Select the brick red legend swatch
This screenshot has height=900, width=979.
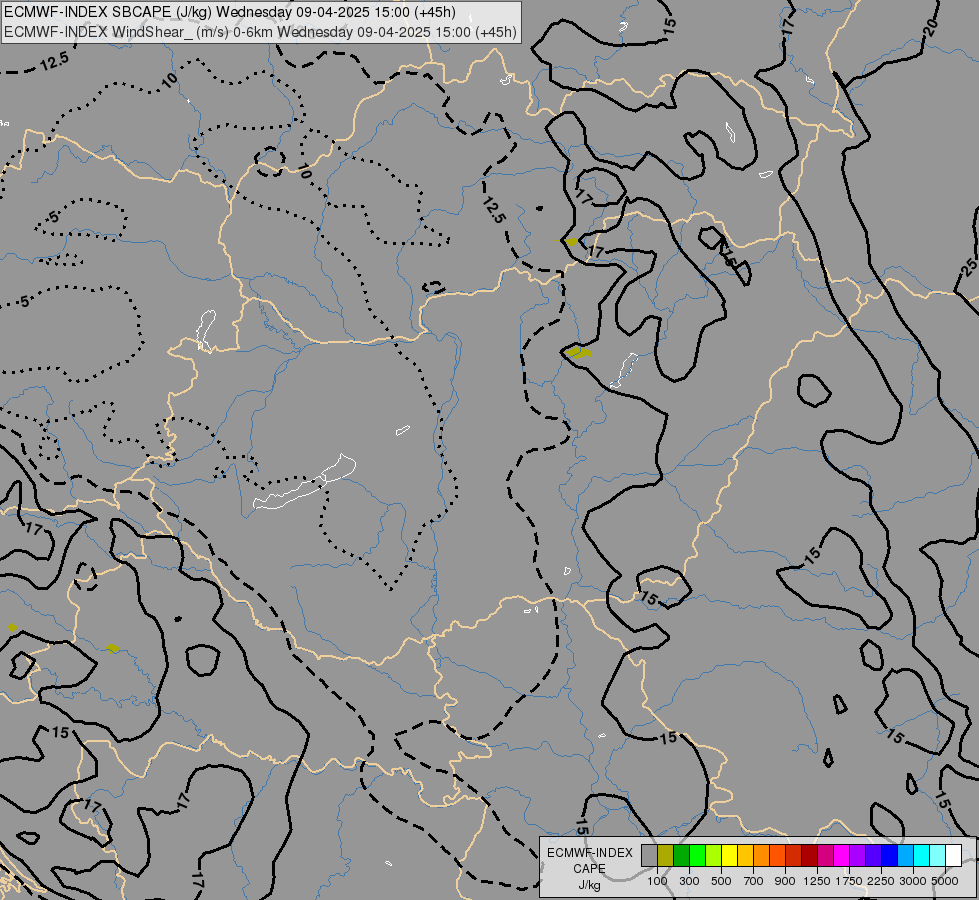click(794, 855)
